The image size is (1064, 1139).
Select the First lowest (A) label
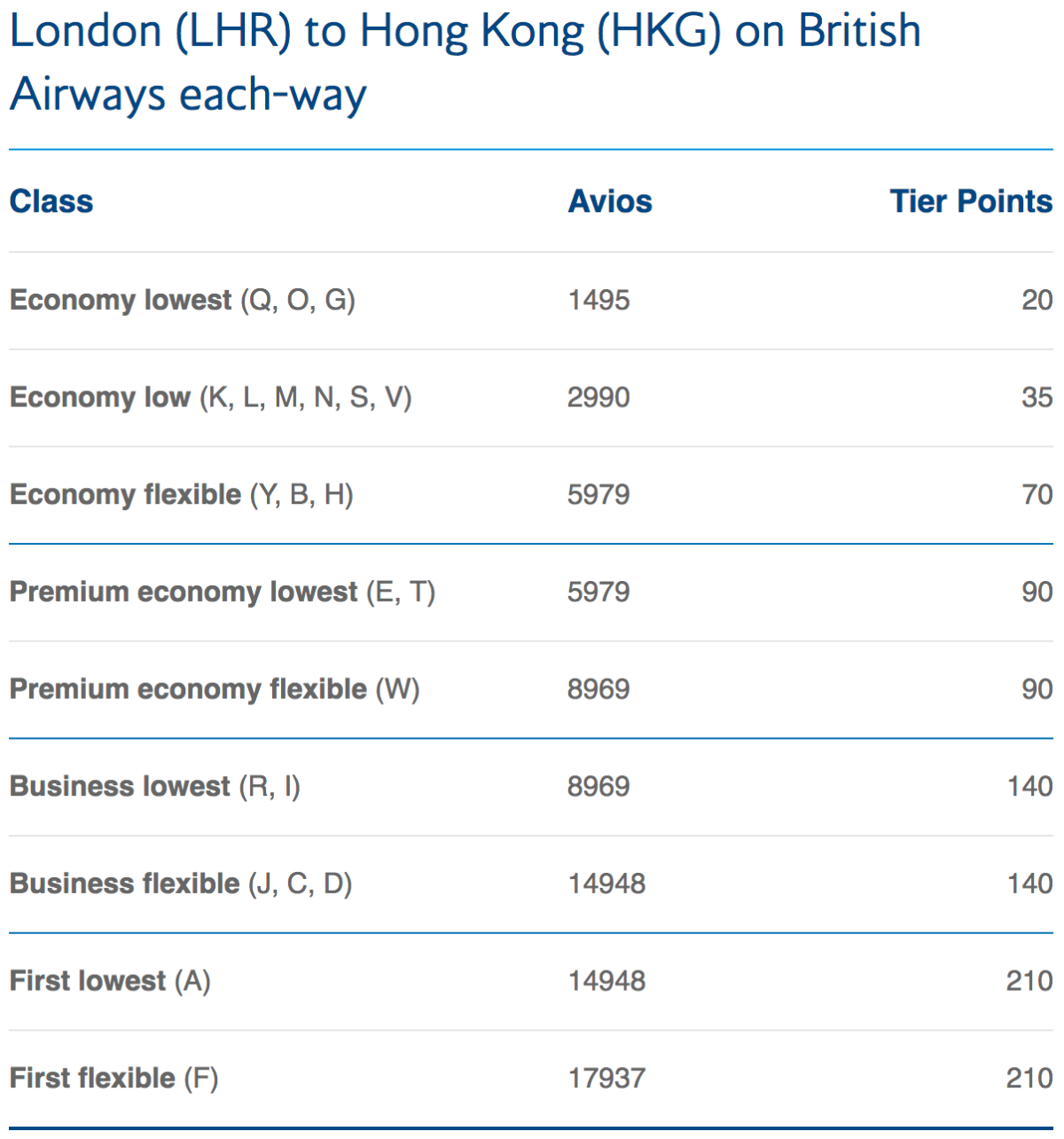click(x=110, y=981)
